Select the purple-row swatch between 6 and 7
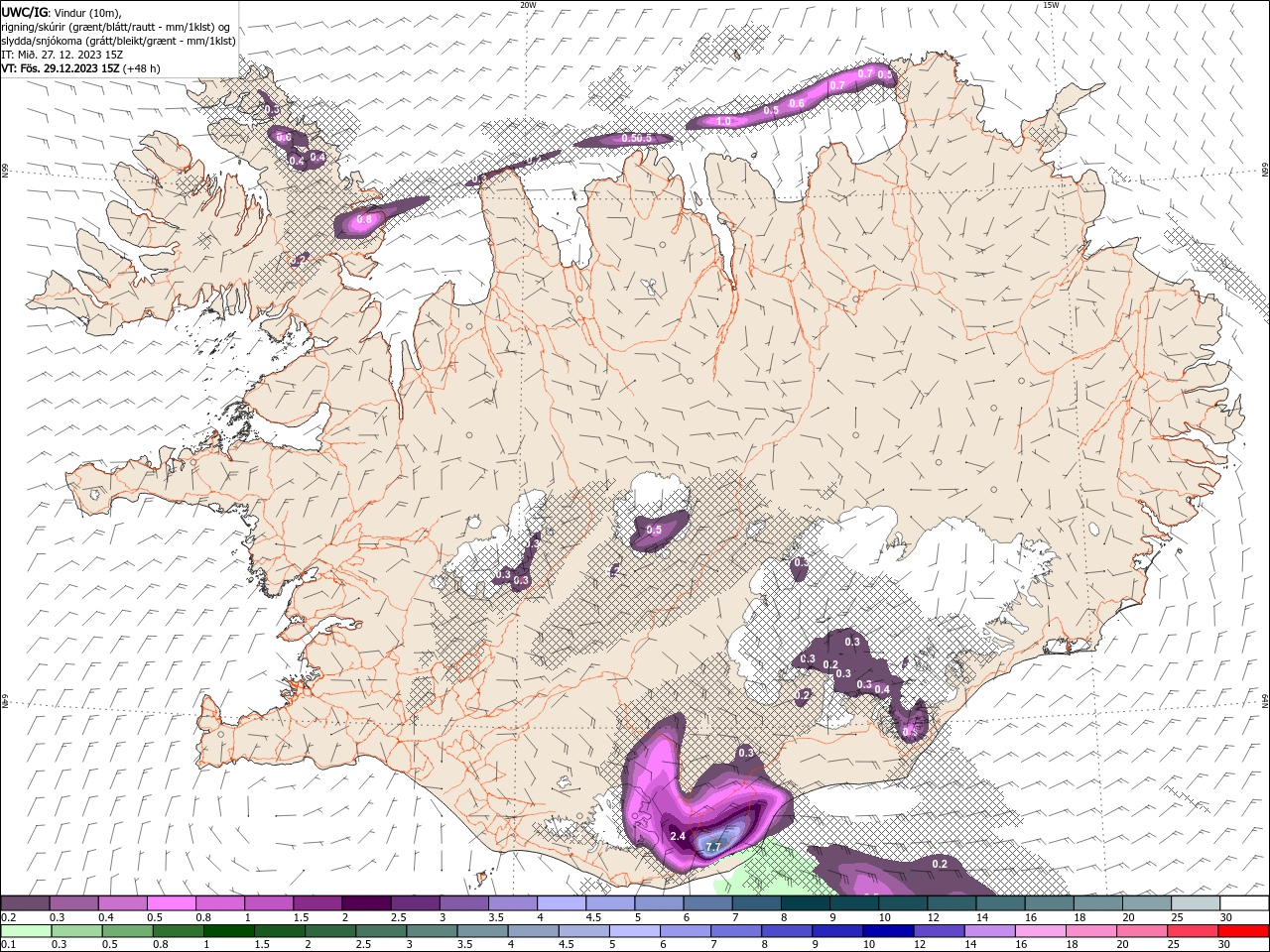 point(707,903)
